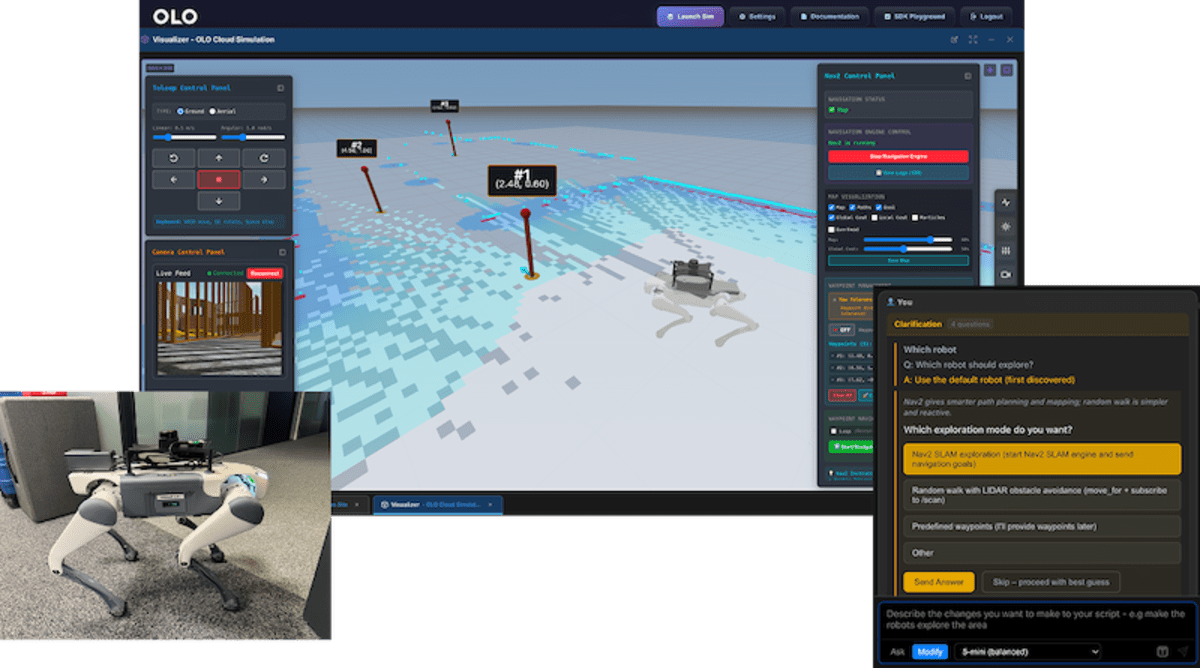This screenshot has height=668, width=1200.
Task: Stop robot with red center button
Action: 218,179
